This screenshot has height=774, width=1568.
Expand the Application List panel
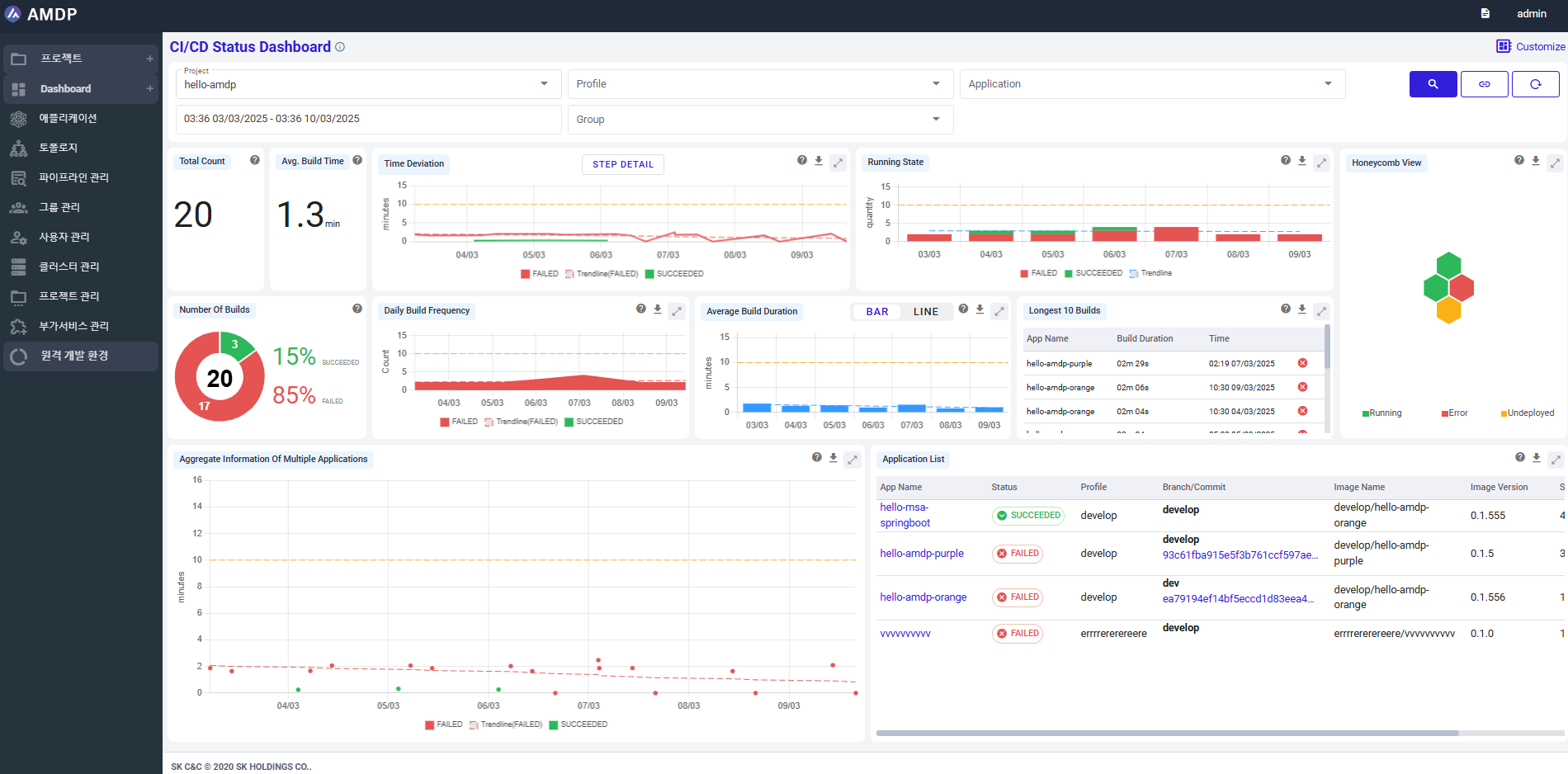(x=1556, y=460)
